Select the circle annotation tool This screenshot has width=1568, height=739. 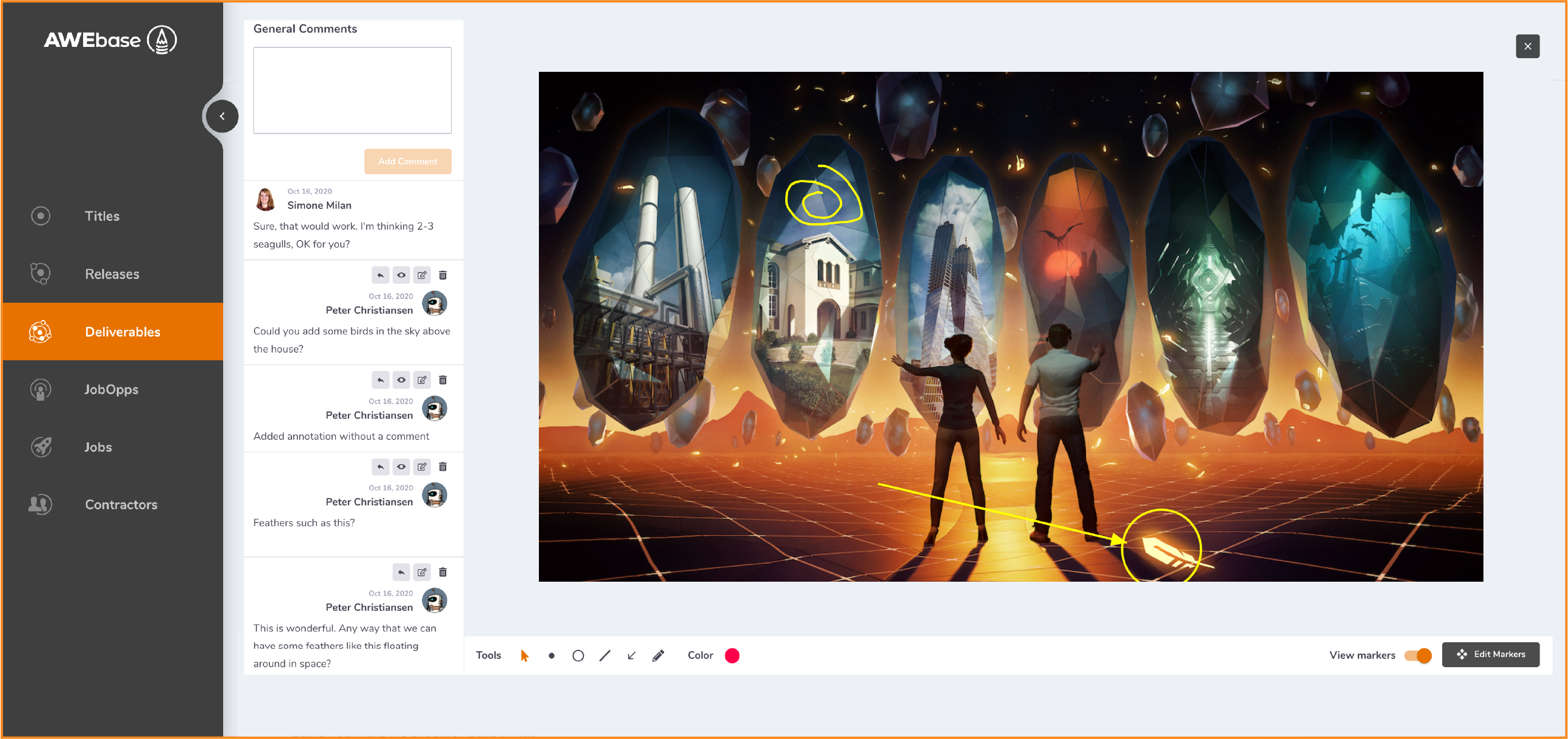[x=577, y=655]
